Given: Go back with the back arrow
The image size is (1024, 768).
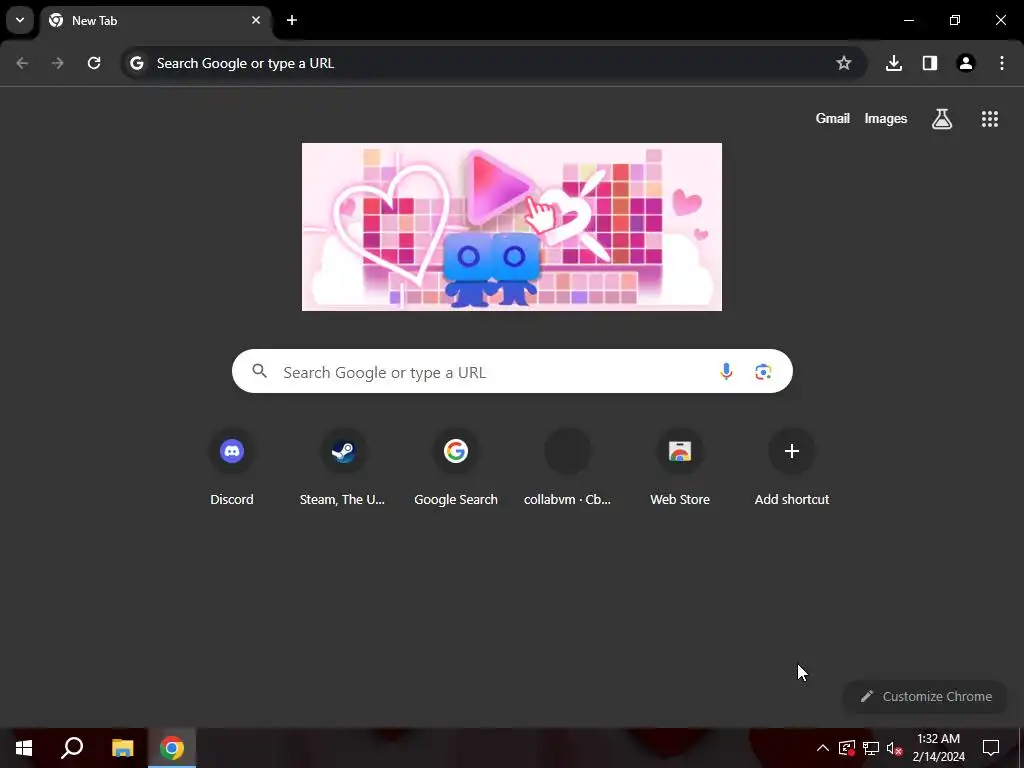Looking at the screenshot, I should coord(22,63).
